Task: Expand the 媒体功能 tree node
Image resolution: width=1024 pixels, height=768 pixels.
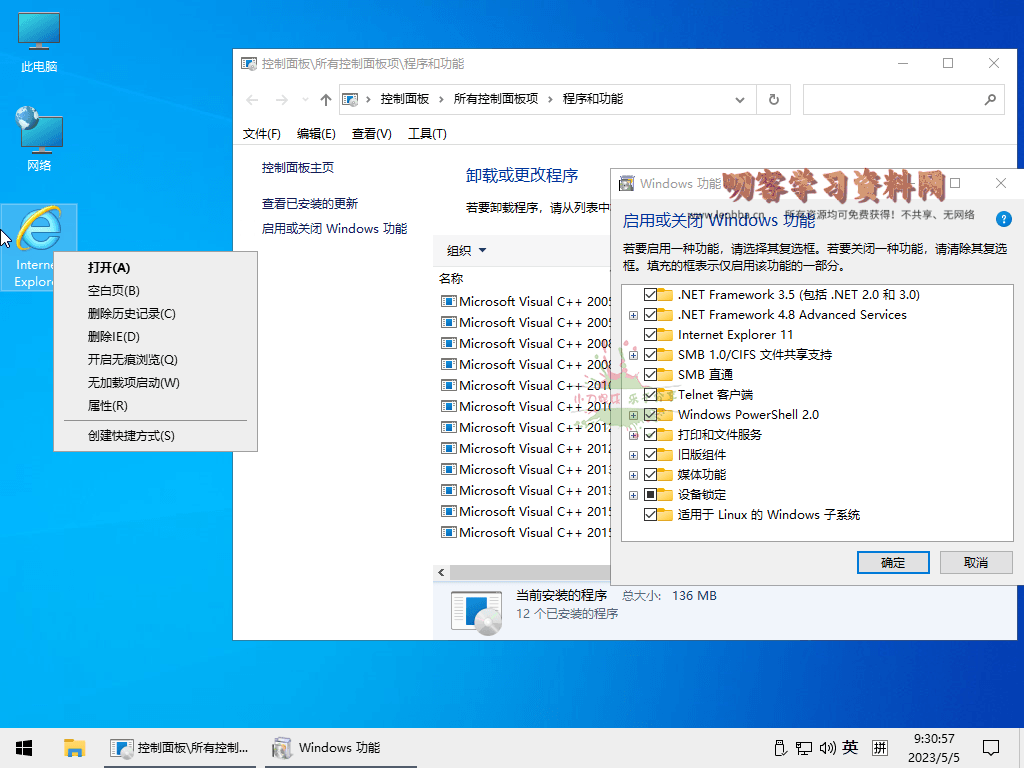Action: pos(632,474)
